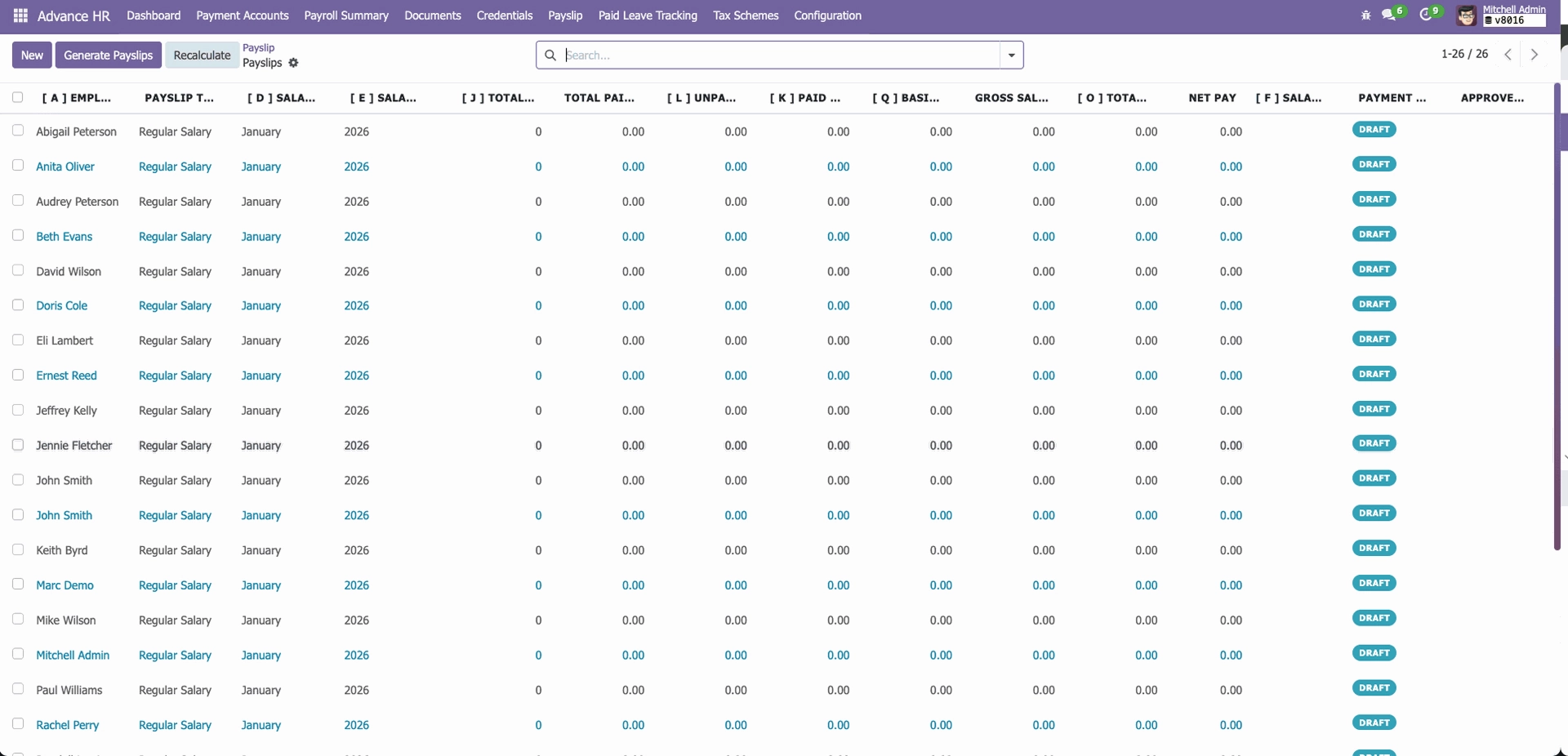Click the Payslips view title
The width and height of the screenshot is (1568, 756).
coord(262,63)
